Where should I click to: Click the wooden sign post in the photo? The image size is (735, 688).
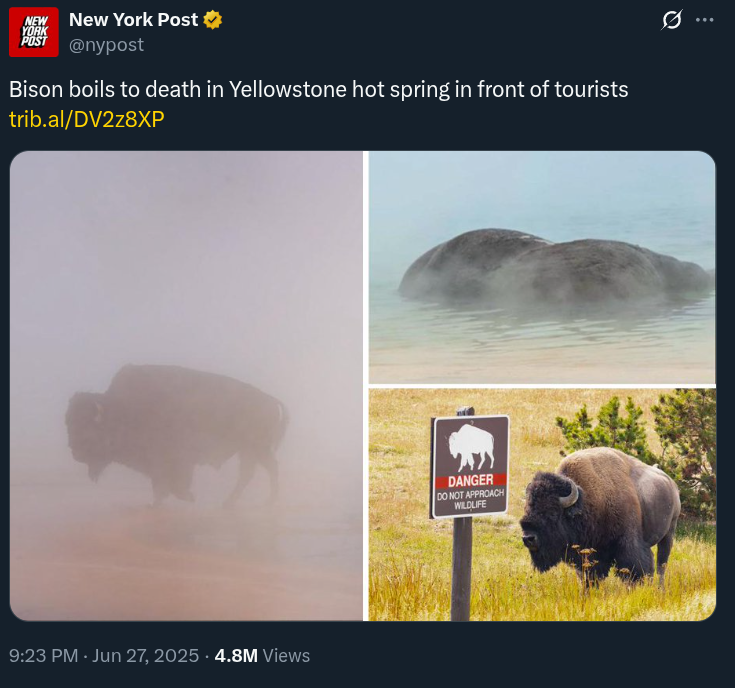462,569
